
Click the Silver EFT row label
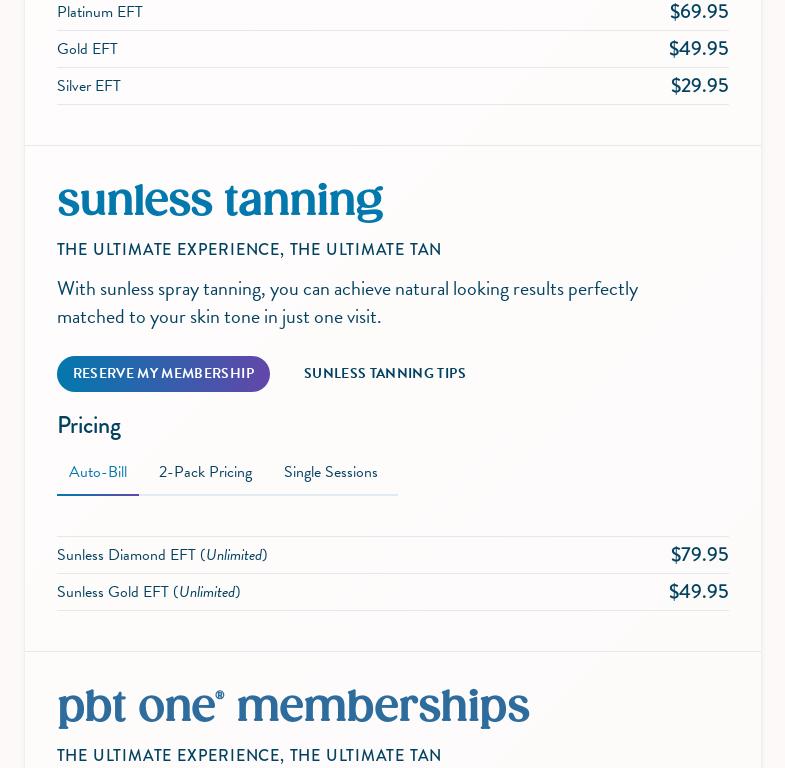89,86
